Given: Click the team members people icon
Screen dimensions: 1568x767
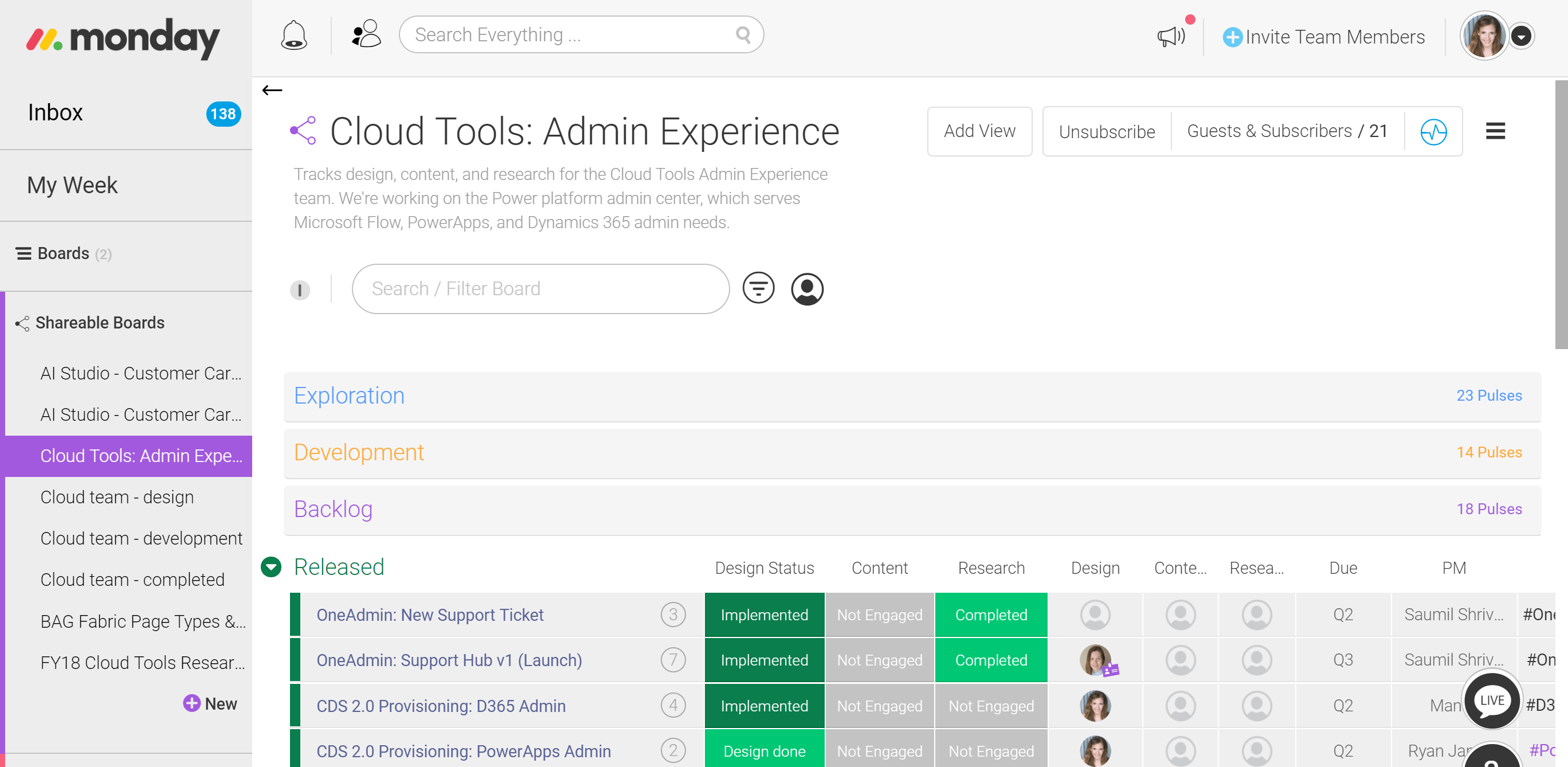Looking at the screenshot, I should [366, 35].
